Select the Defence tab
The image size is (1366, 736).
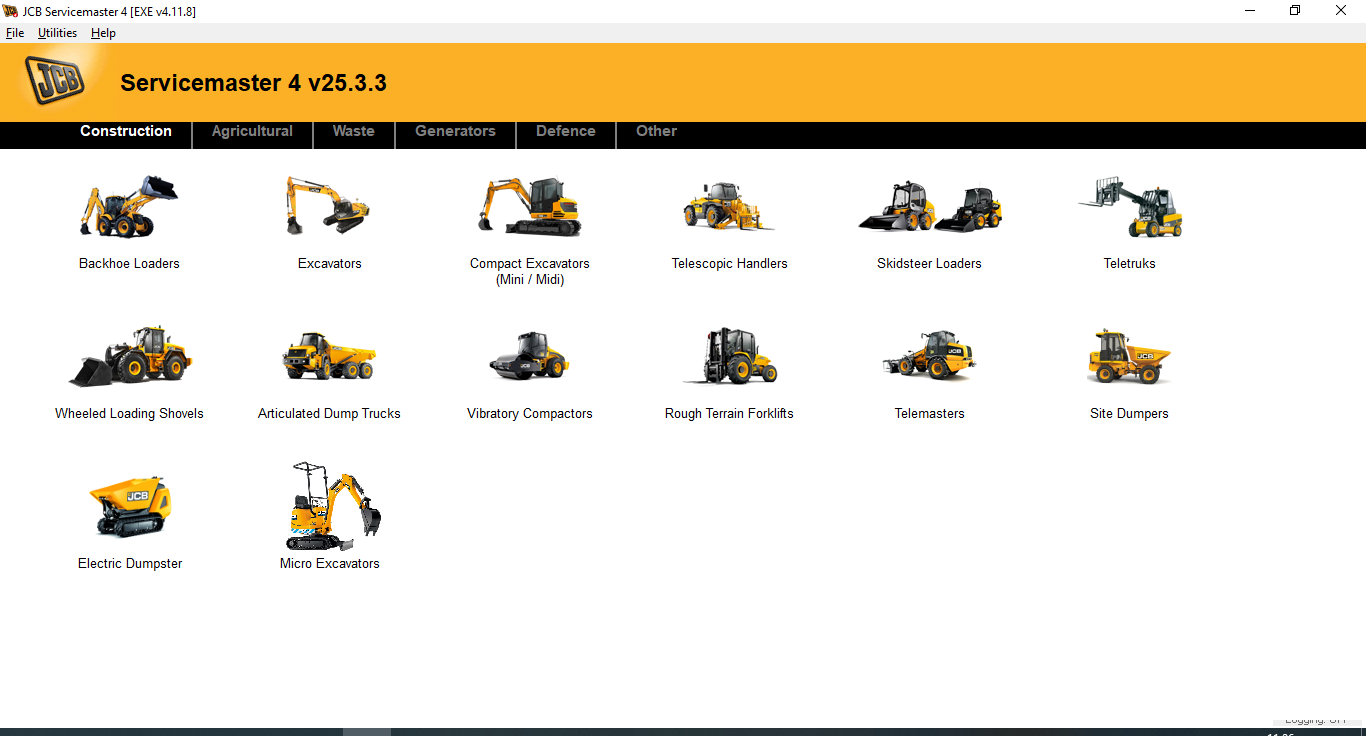(566, 131)
